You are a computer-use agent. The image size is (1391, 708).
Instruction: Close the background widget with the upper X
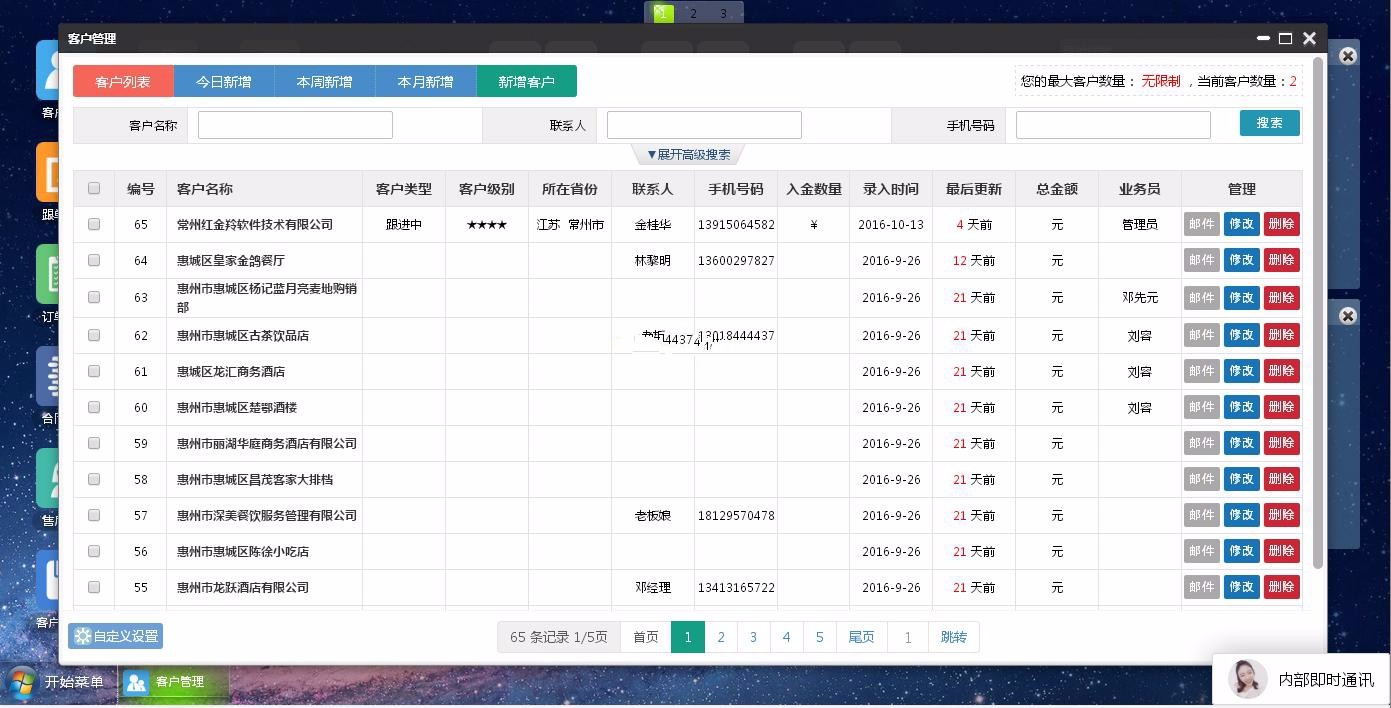1348,55
